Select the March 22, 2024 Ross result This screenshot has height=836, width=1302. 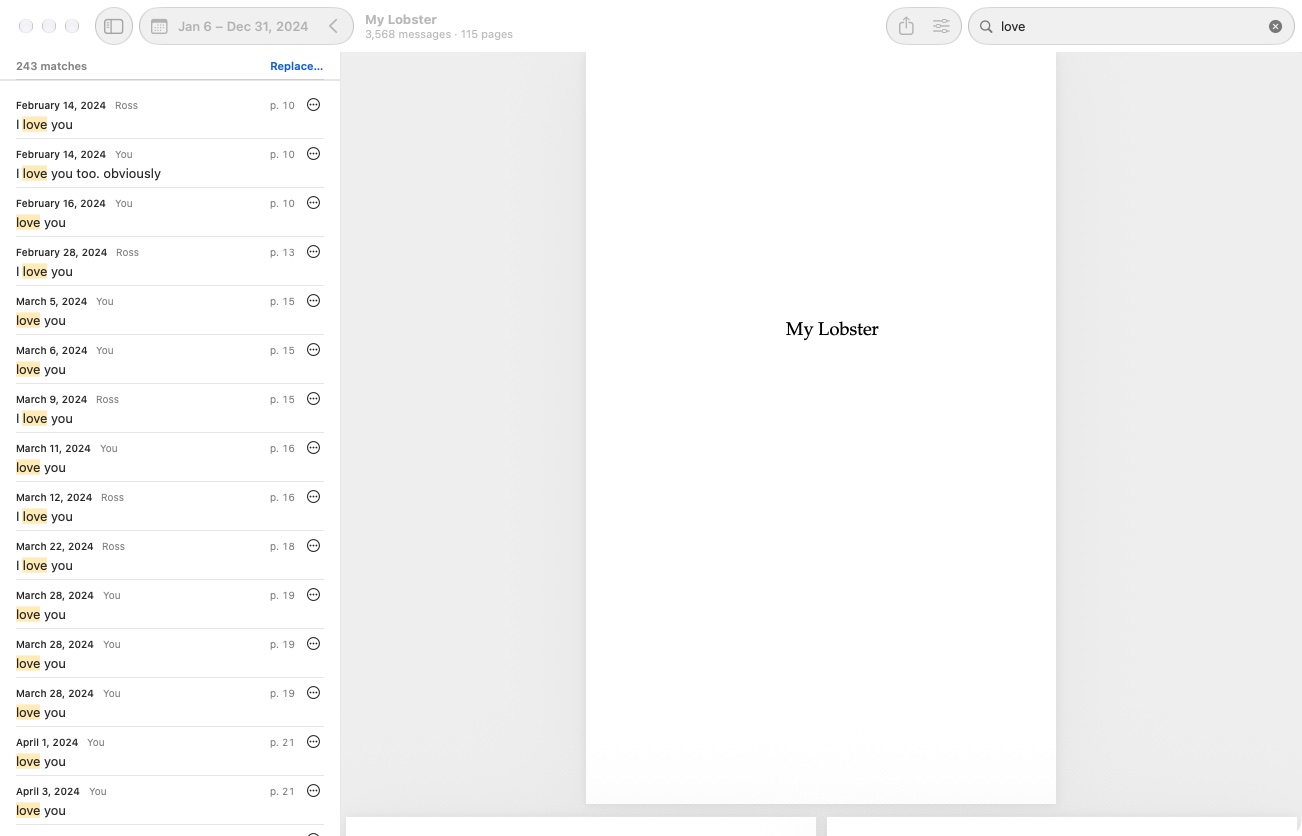[x=170, y=556]
